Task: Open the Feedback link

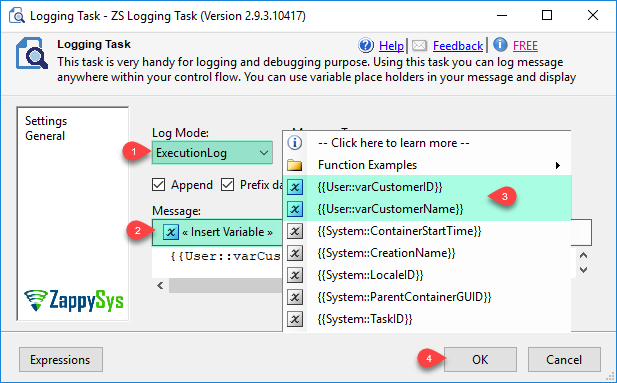Action: pyautogui.click(x=458, y=46)
